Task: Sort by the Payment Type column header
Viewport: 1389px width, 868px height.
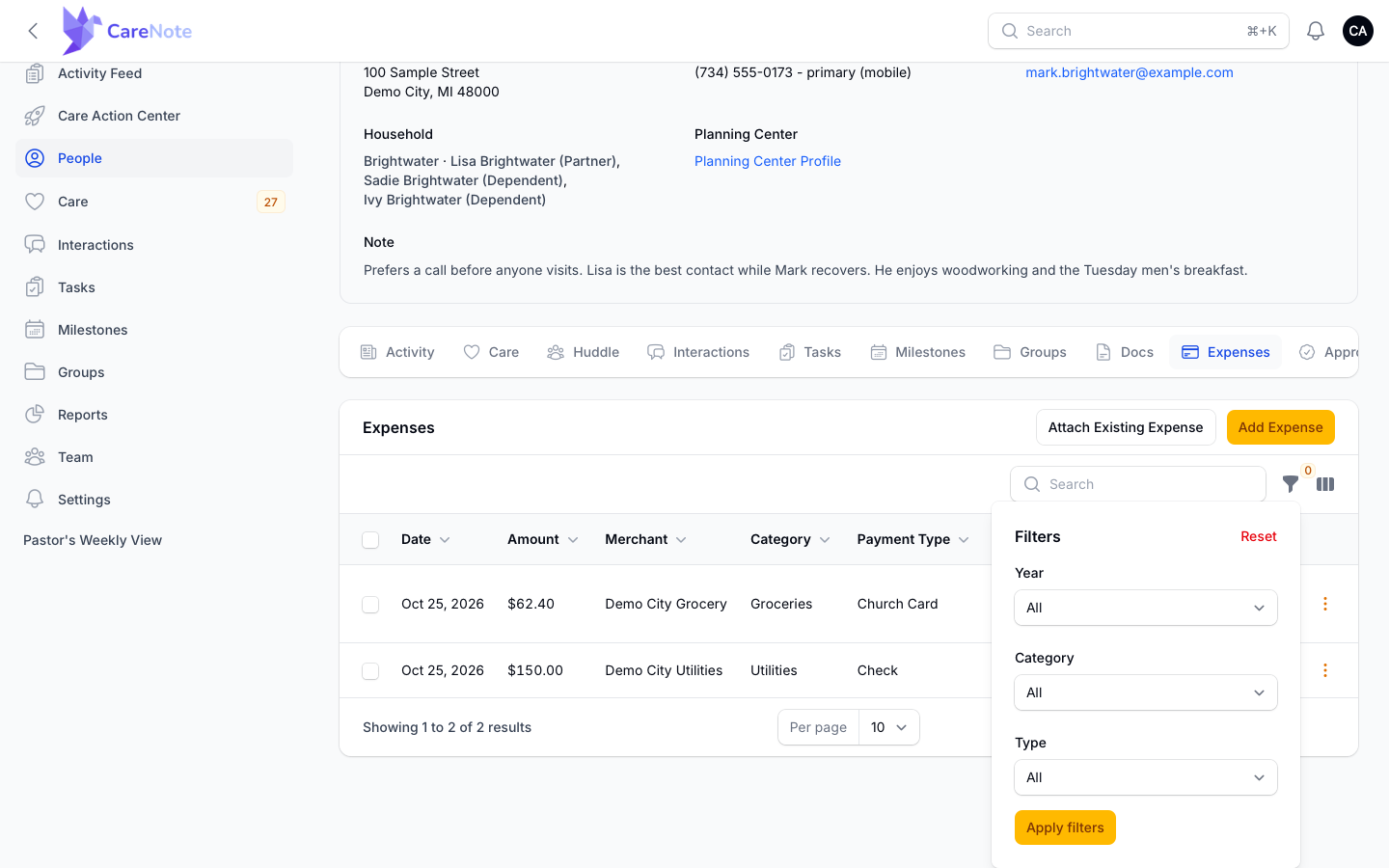Action: point(913,539)
